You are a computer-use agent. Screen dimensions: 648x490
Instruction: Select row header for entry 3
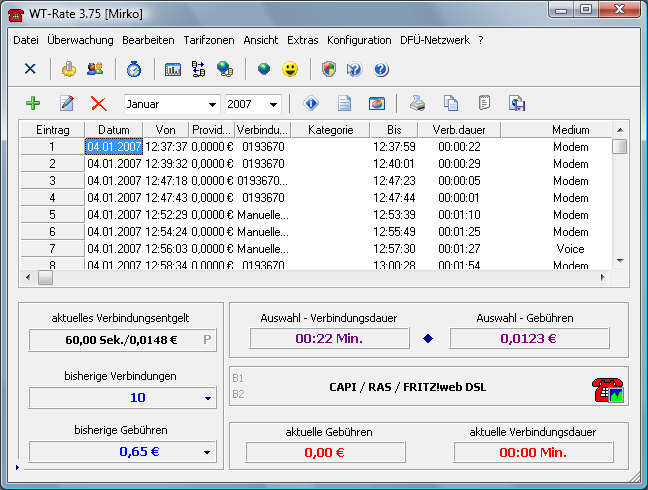(52, 181)
